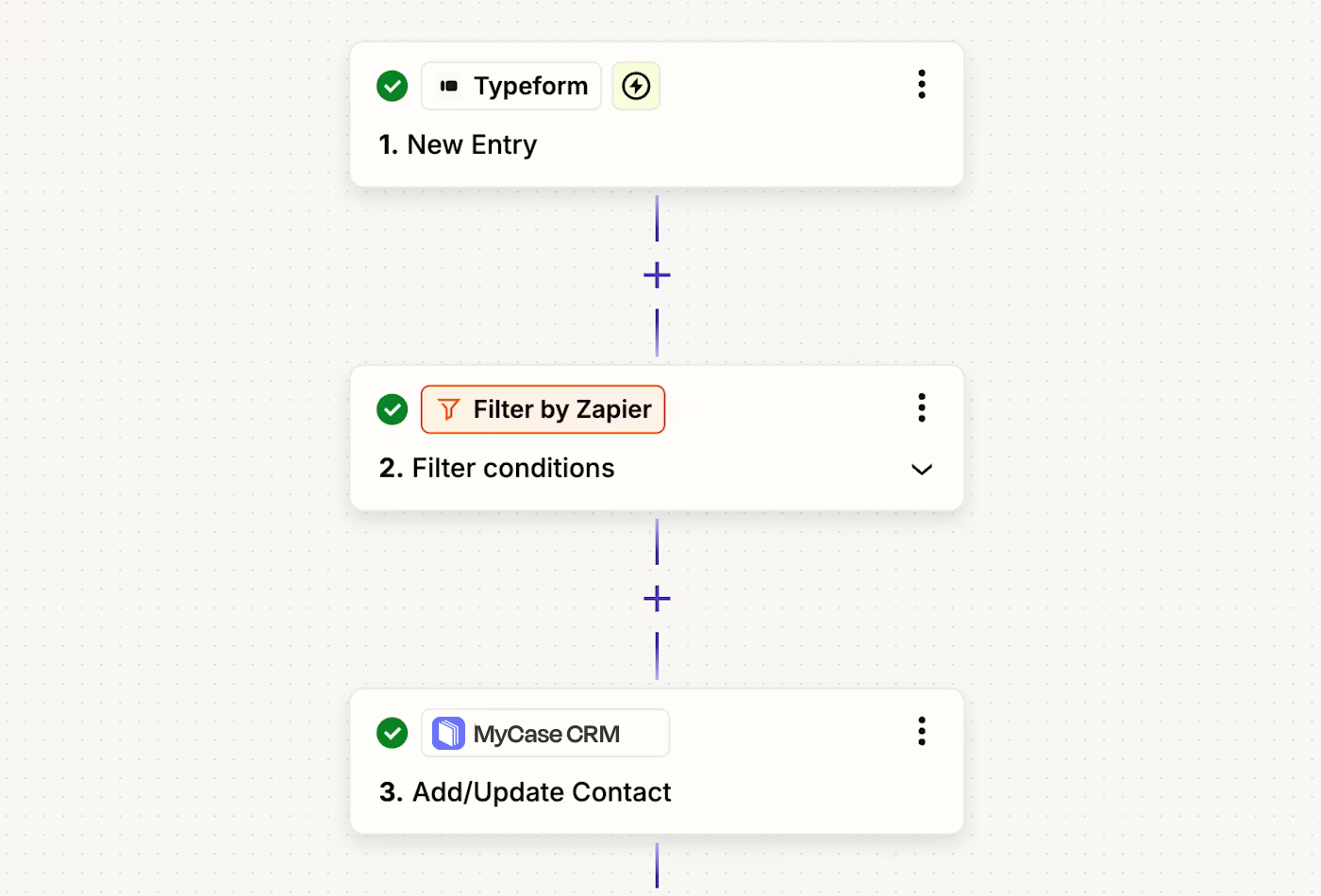The height and width of the screenshot is (896, 1321).
Task: Click the orange filter funnel icon
Action: point(449,409)
